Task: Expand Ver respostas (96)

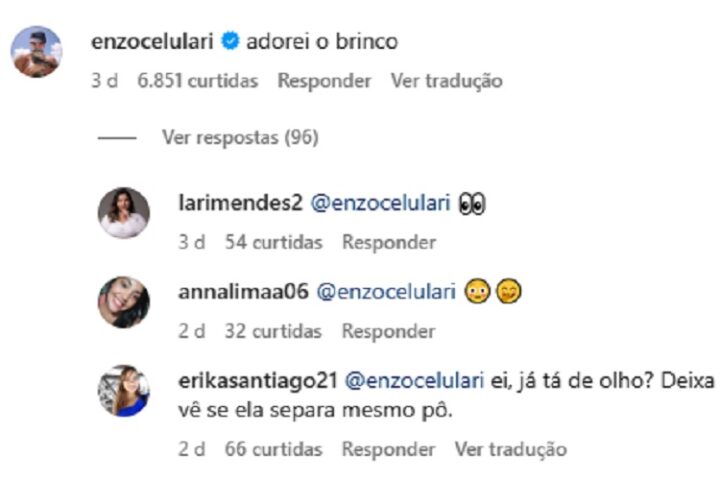Action: pos(240,138)
